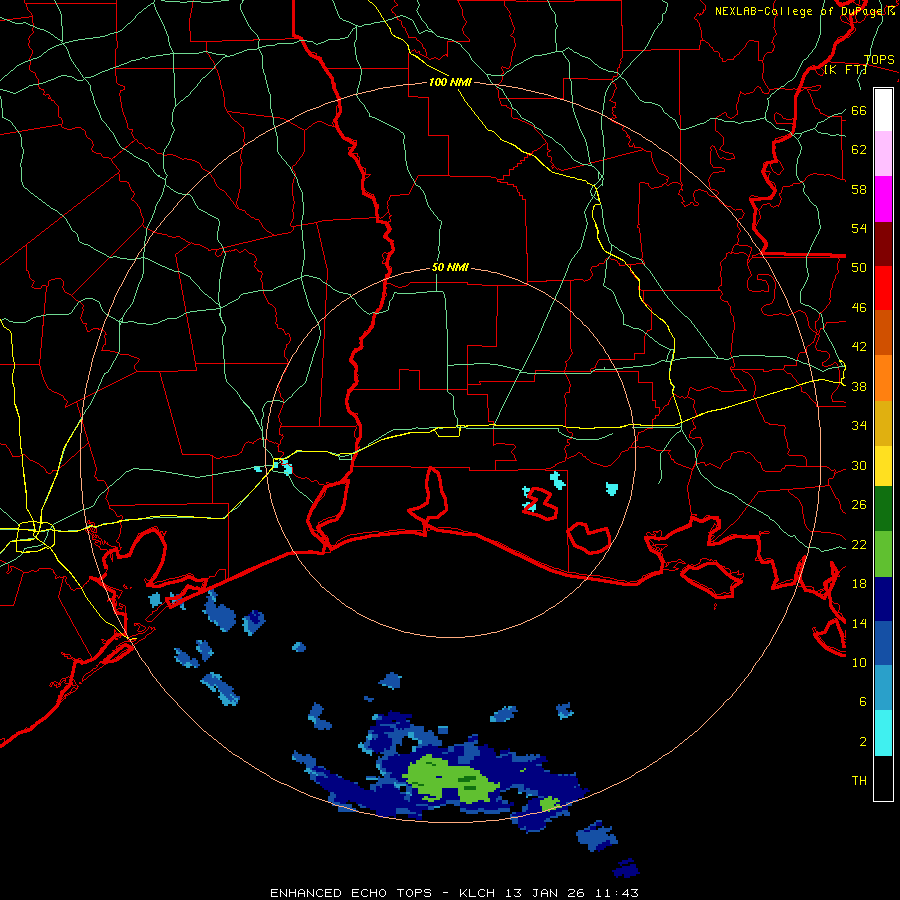Screen dimensions: 900x900
Task: Click the 'KLCH' station ID in caption
Action: [477, 893]
